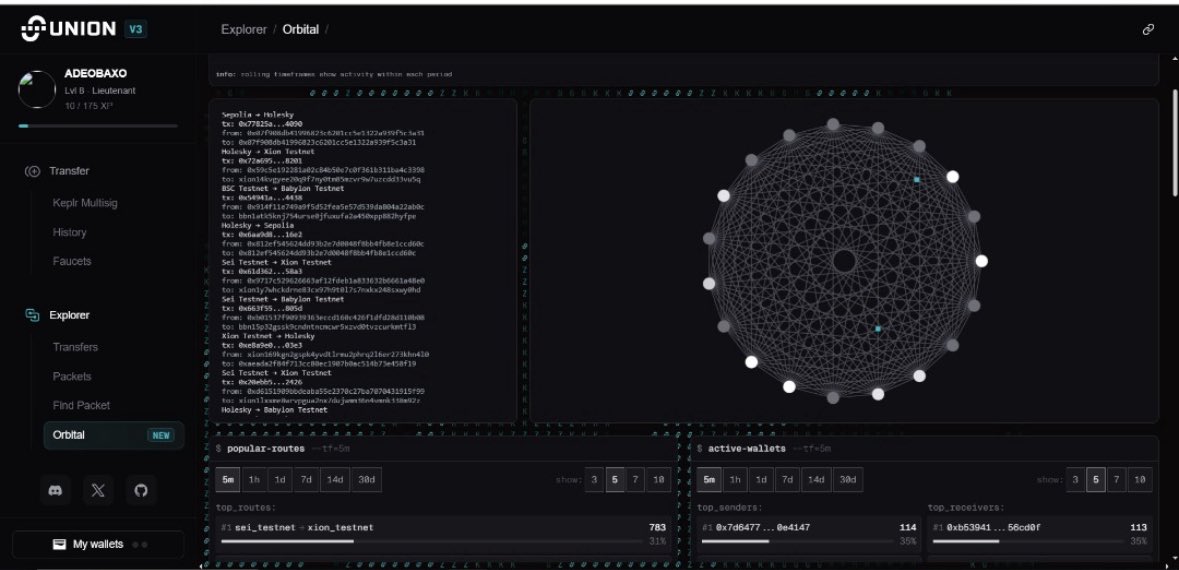
Task: Show 10 entries in popular-routes
Action: (658, 480)
